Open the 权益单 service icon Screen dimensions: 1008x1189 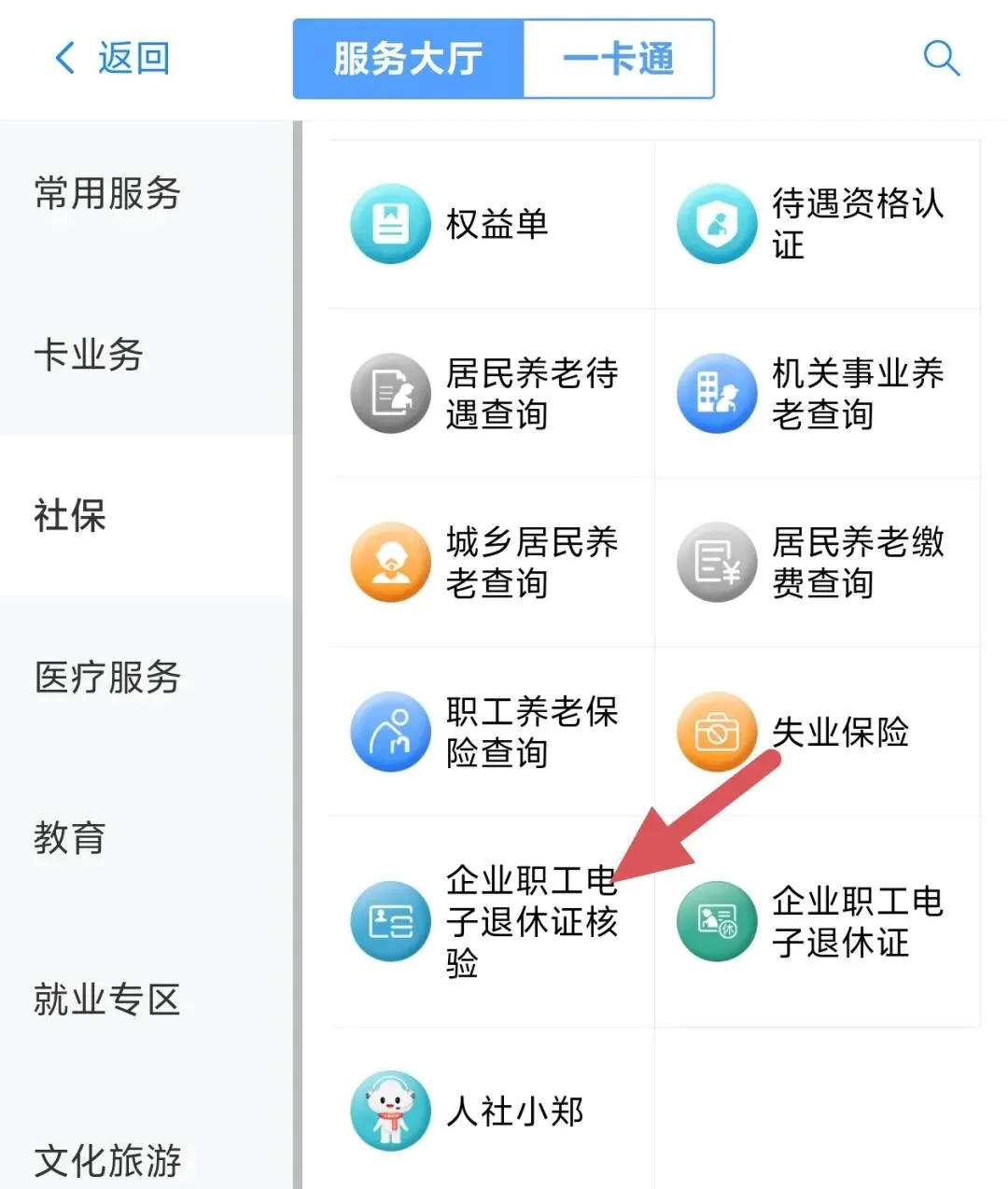tap(390, 224)
